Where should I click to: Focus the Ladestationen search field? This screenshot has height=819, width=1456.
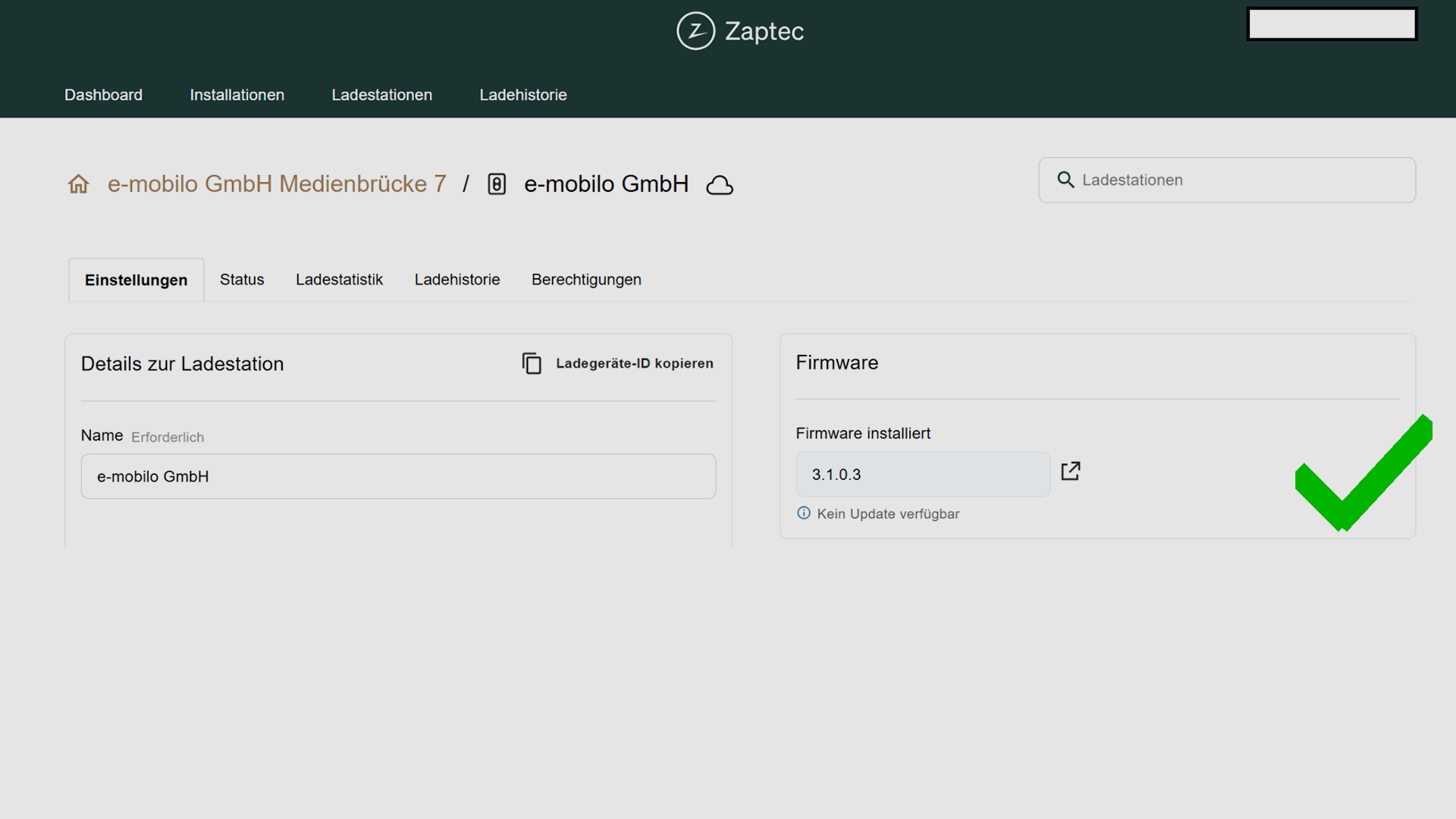point(1227,180)
